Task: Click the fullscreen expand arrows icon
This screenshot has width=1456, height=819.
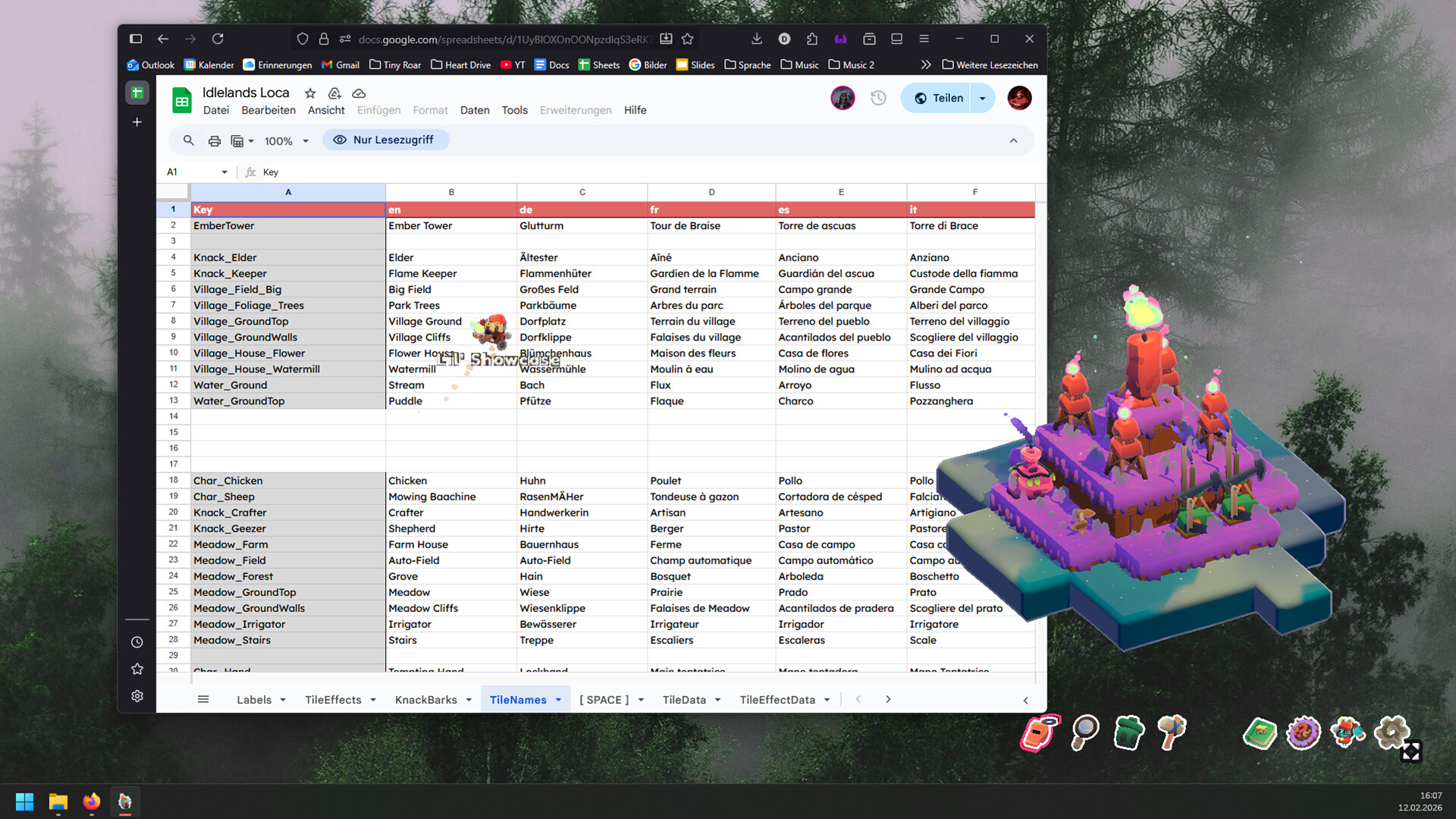Action: (x=1410, y=752)
